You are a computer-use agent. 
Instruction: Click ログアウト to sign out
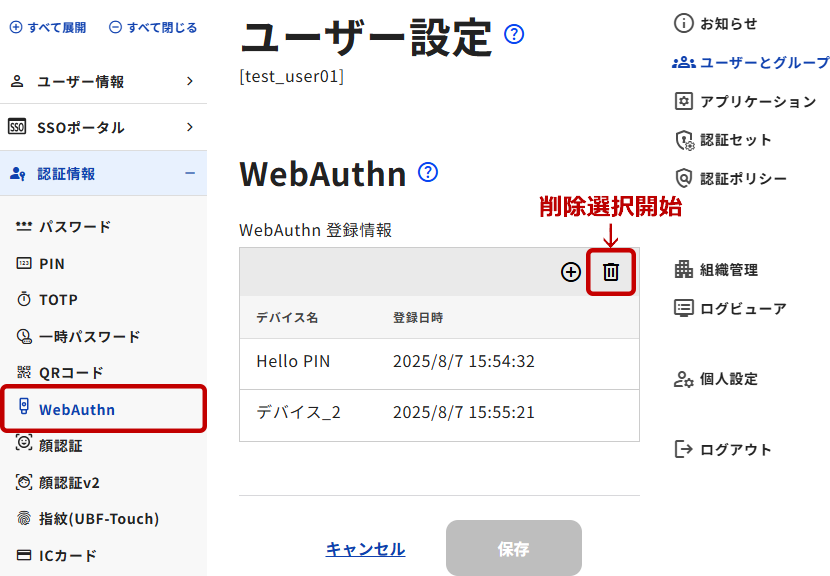[724, 450]
